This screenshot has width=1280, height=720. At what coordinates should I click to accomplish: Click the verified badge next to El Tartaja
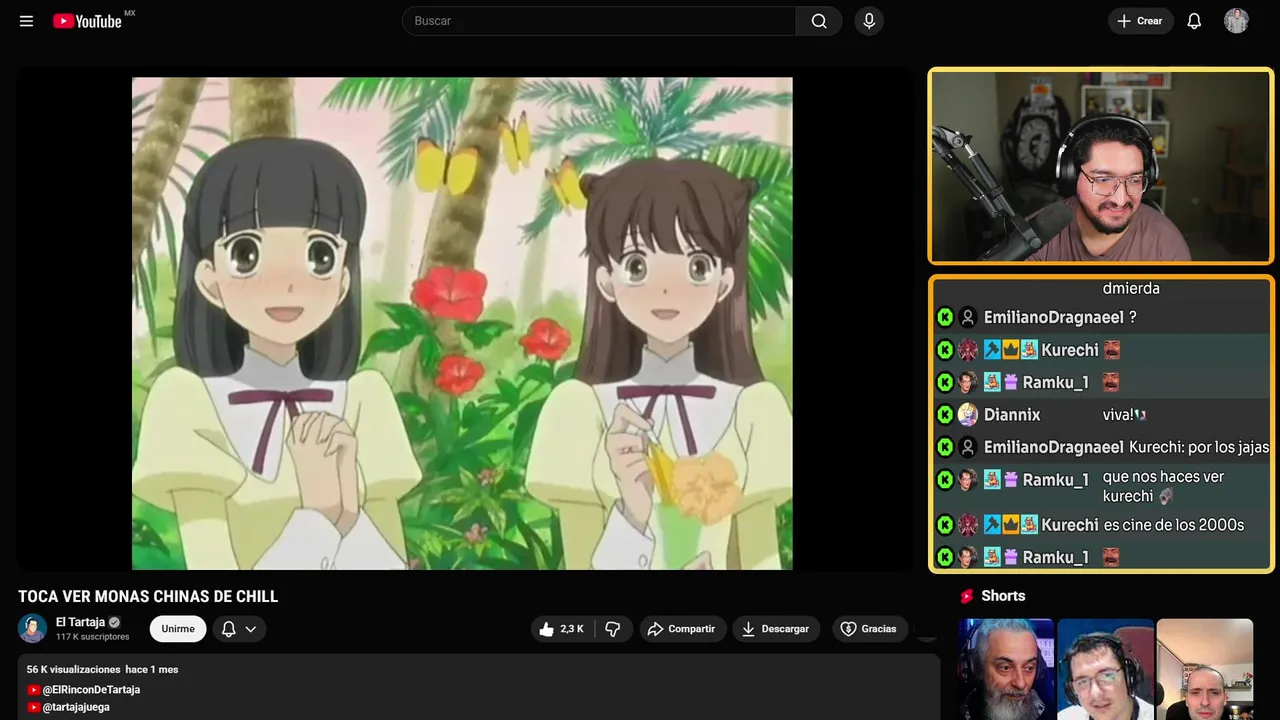click(x=114, y=622)
